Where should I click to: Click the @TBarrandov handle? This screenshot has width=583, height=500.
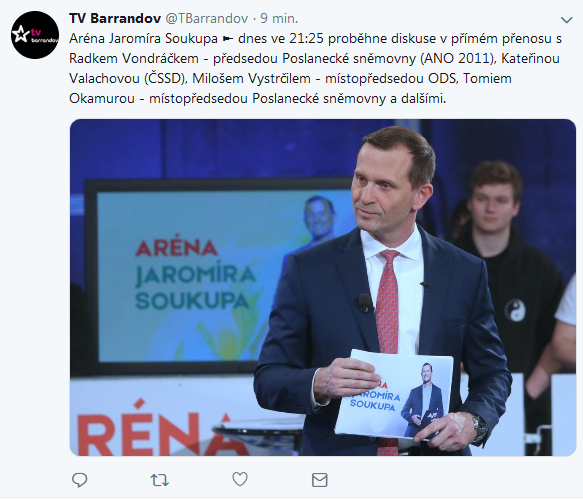pyautogui.click(x=206, y=18)
